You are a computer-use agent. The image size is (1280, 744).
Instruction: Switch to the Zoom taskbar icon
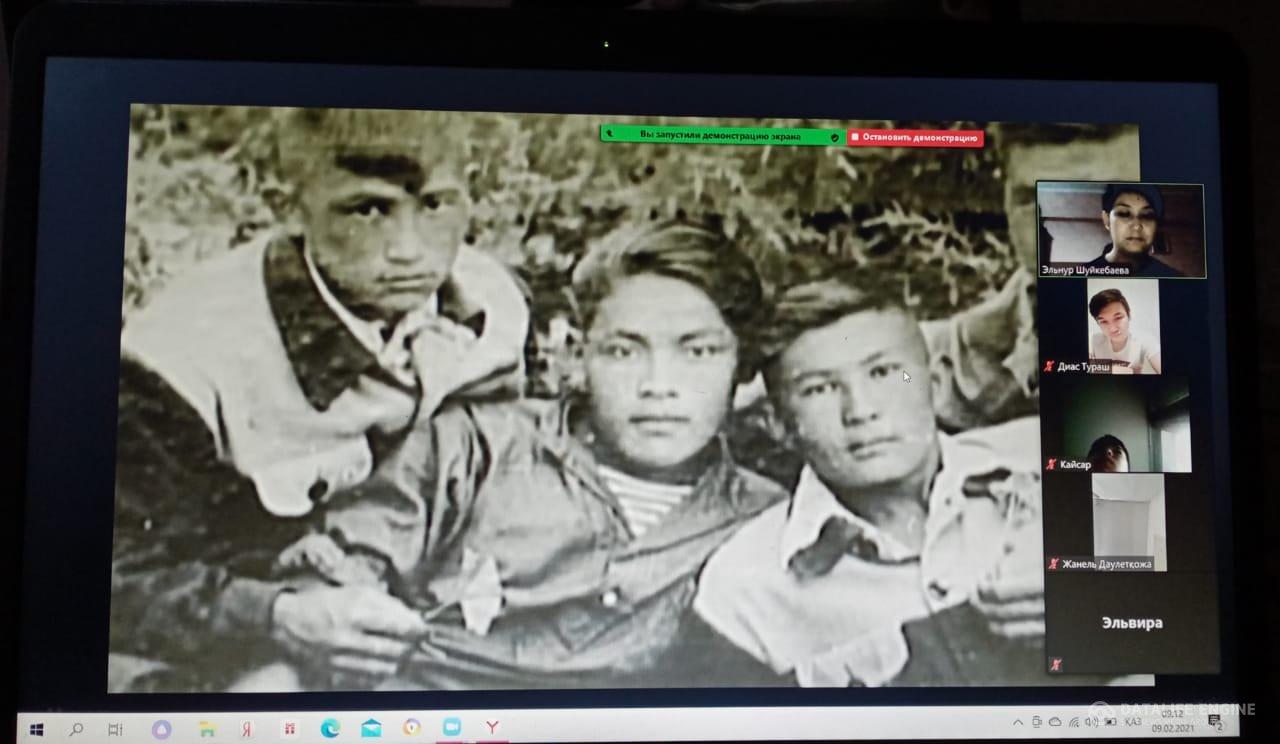tap(451, 727)
